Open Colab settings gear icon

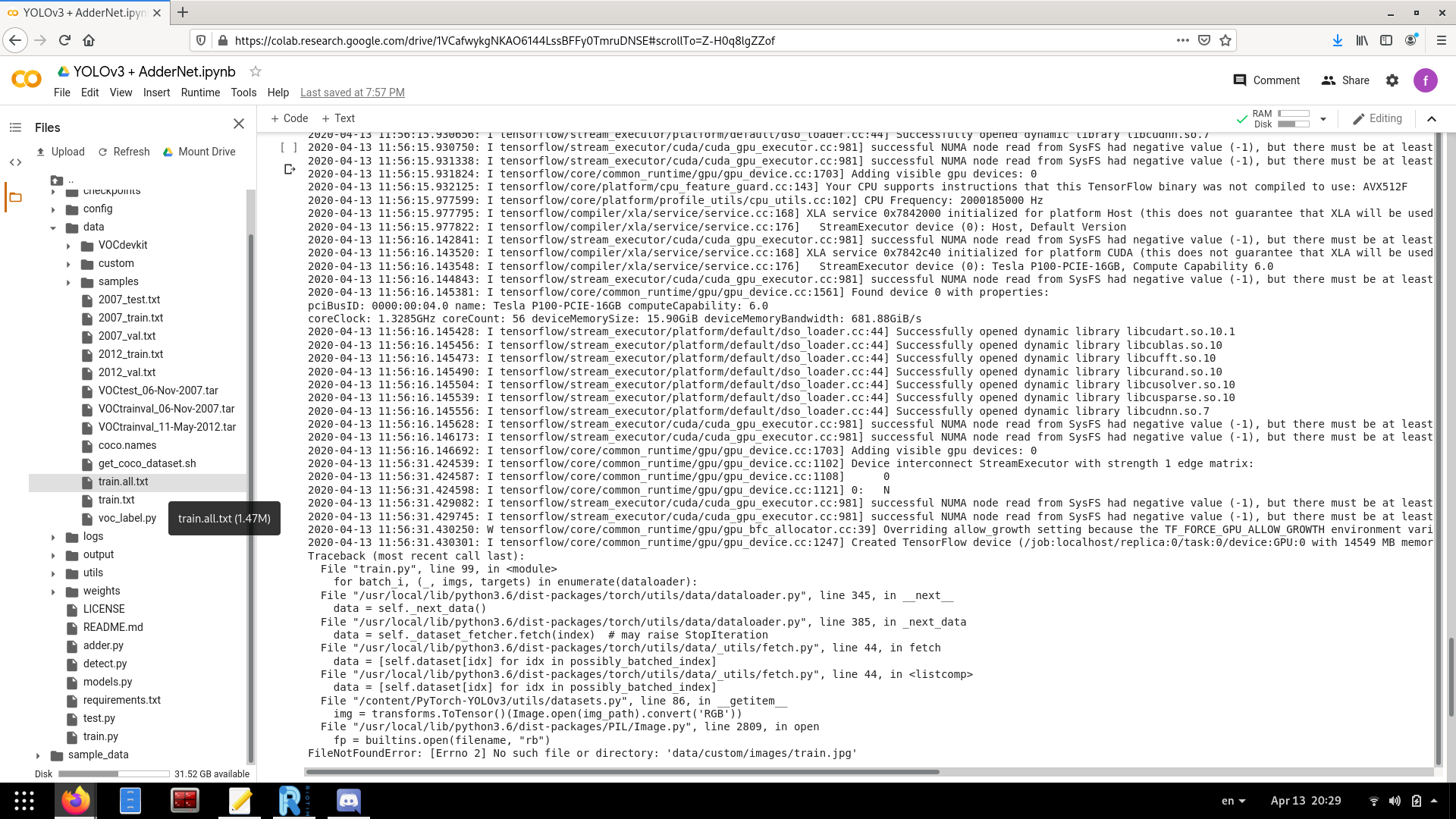pos(1392,80)
